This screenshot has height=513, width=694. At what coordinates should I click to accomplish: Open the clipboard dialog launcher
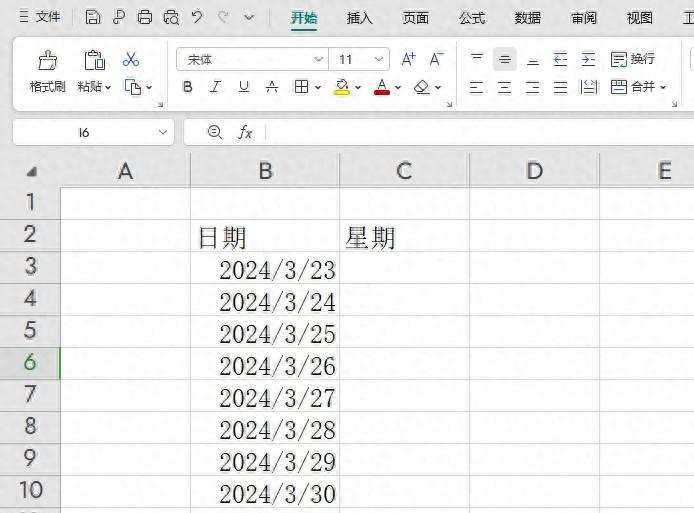161,104
